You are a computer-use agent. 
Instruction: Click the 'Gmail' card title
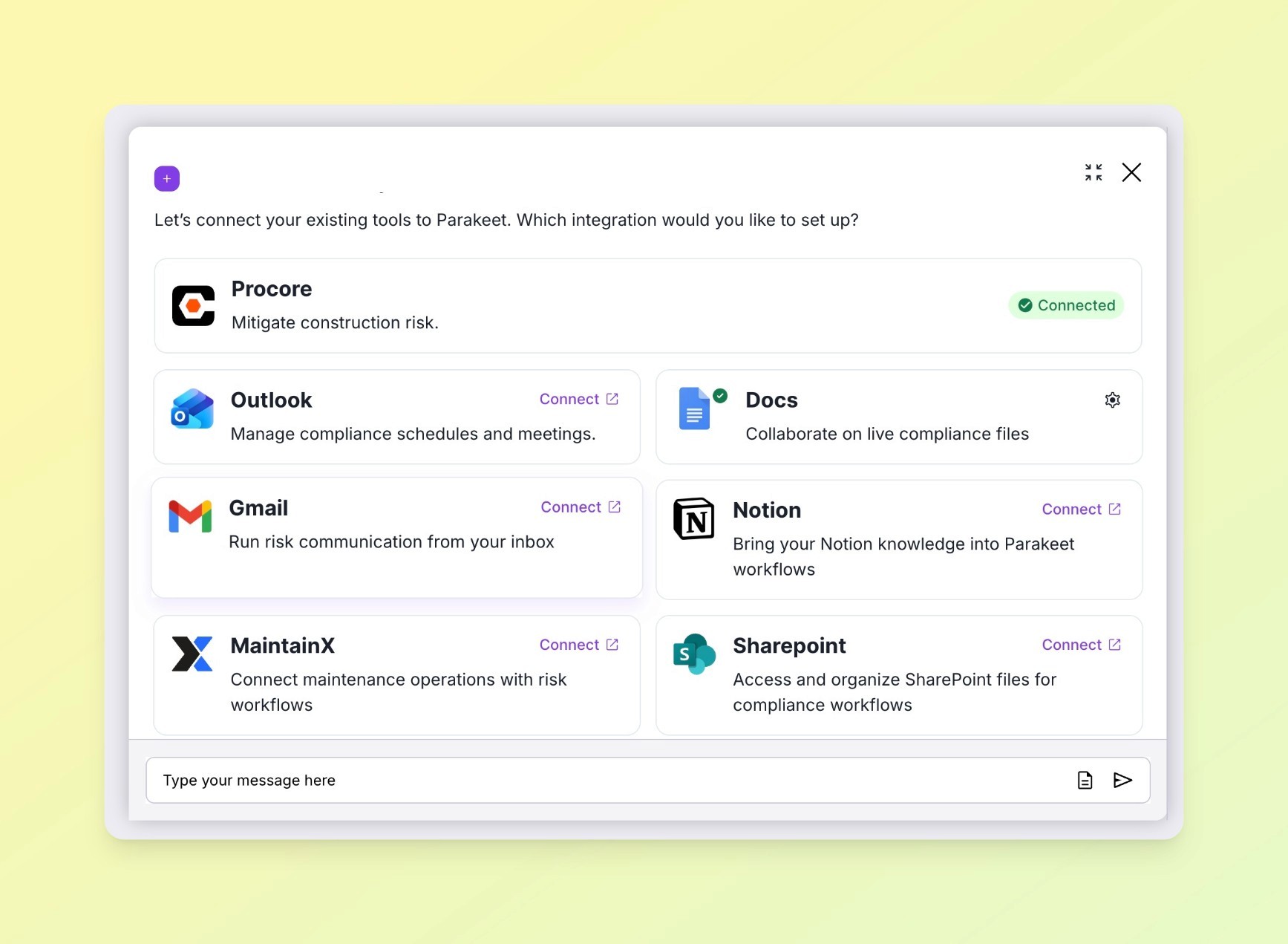258,508
